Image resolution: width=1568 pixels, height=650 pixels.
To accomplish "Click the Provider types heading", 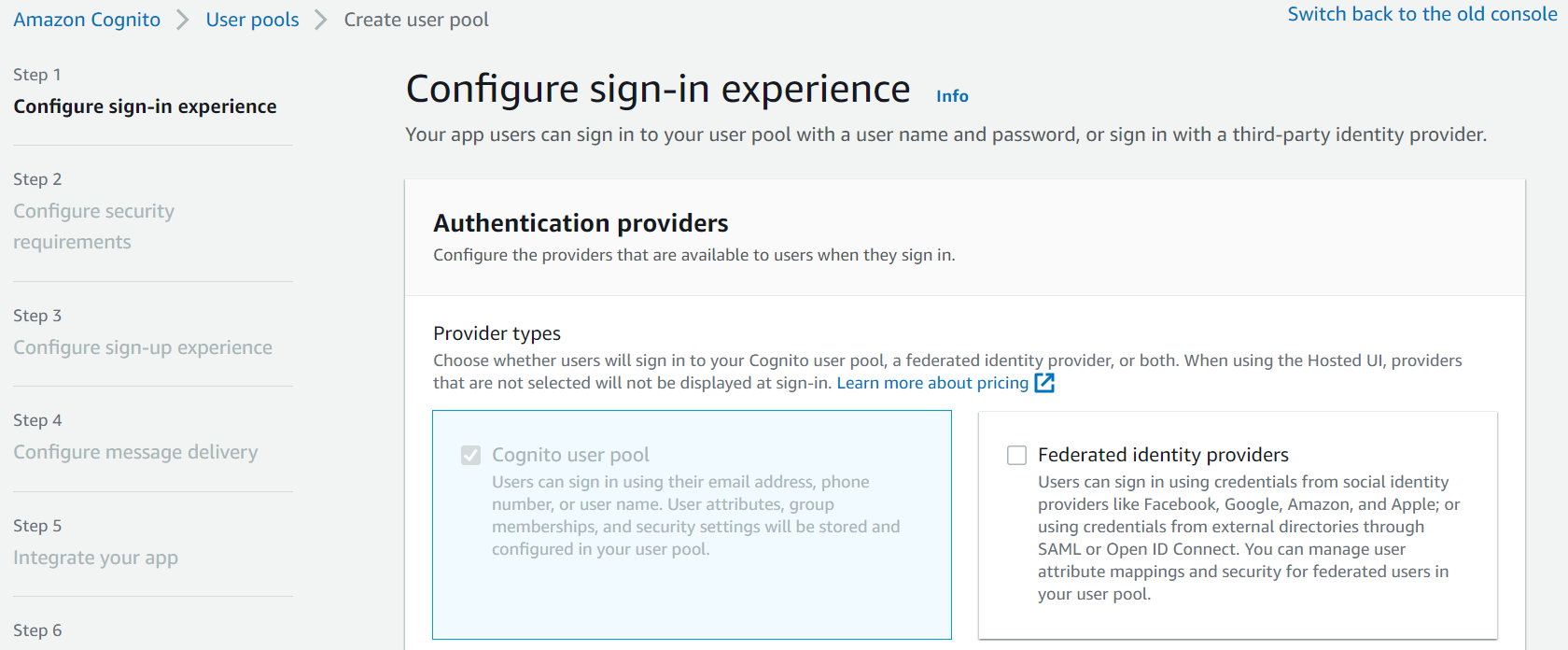I will [497, 332].
